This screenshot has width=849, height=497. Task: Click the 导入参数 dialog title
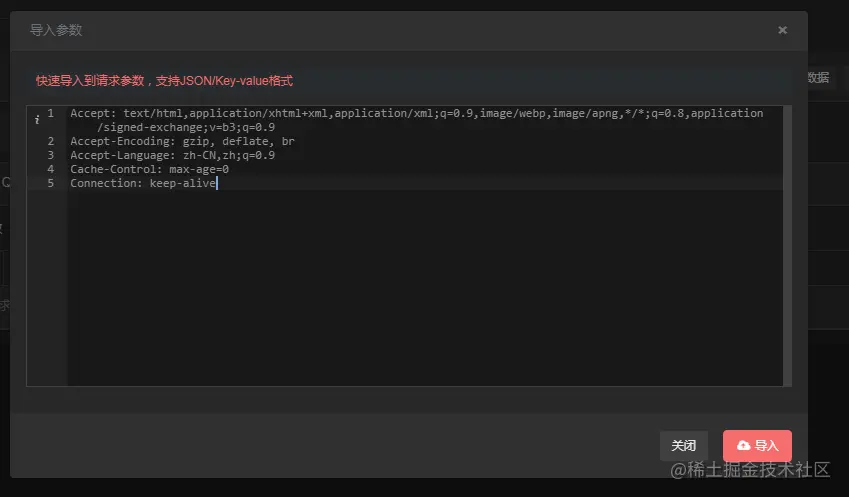[56, 30]
